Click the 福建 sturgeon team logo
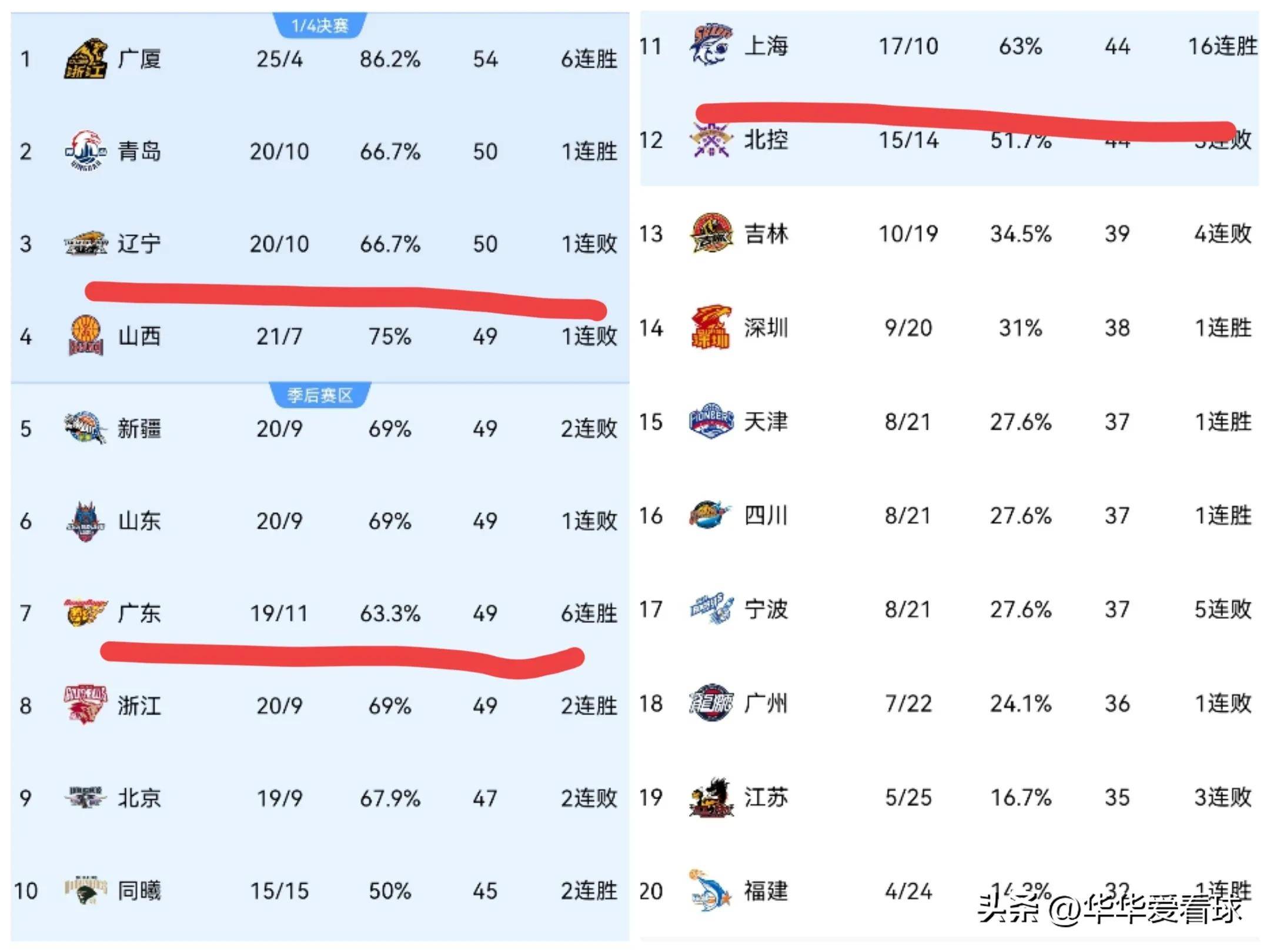This screenshot has width=1270, height=952. (x=711, y=890)
